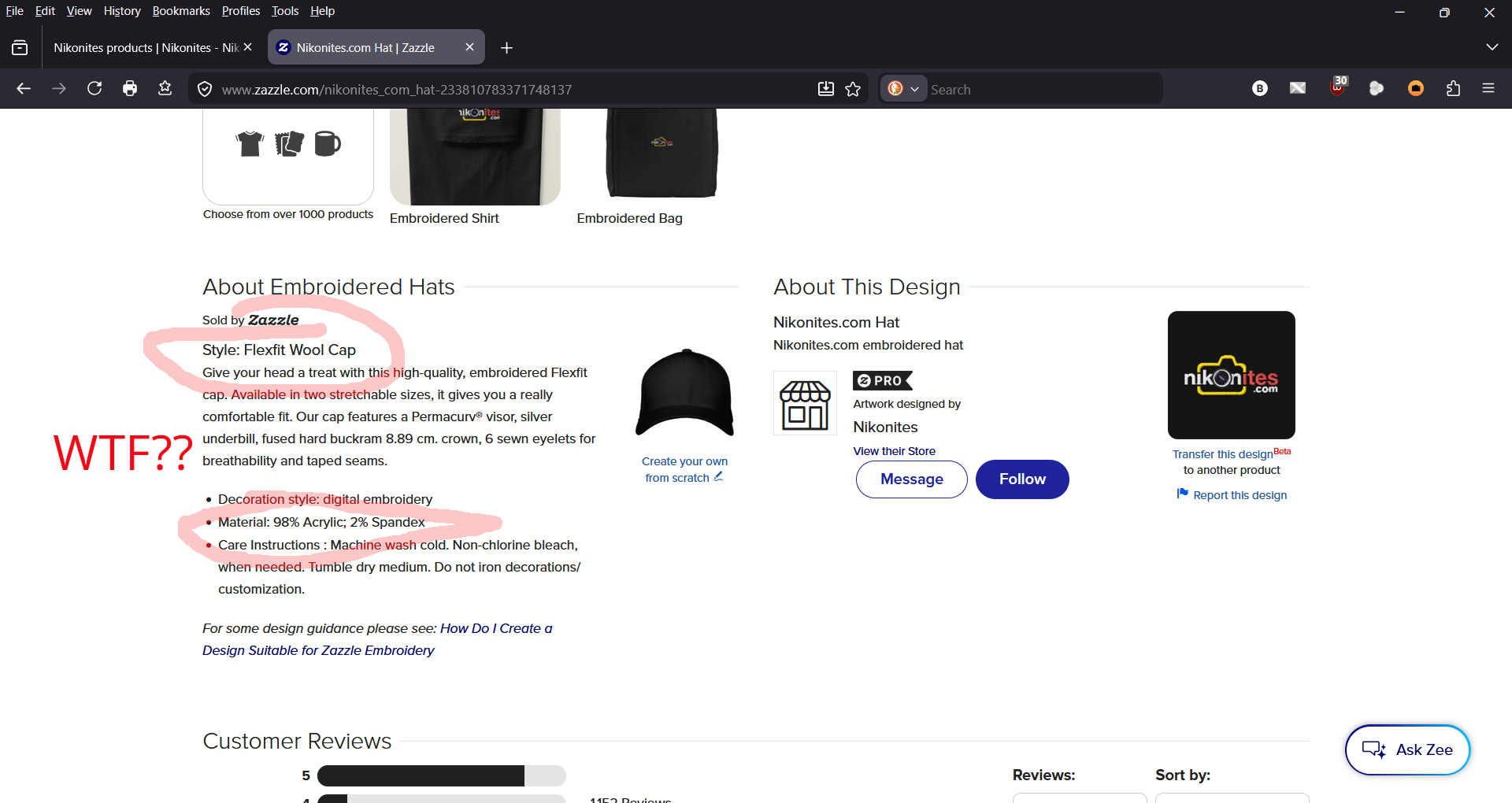Click the white blob extension icon
Viewport: 1512px width, 803px height.
pos(1377,88)
